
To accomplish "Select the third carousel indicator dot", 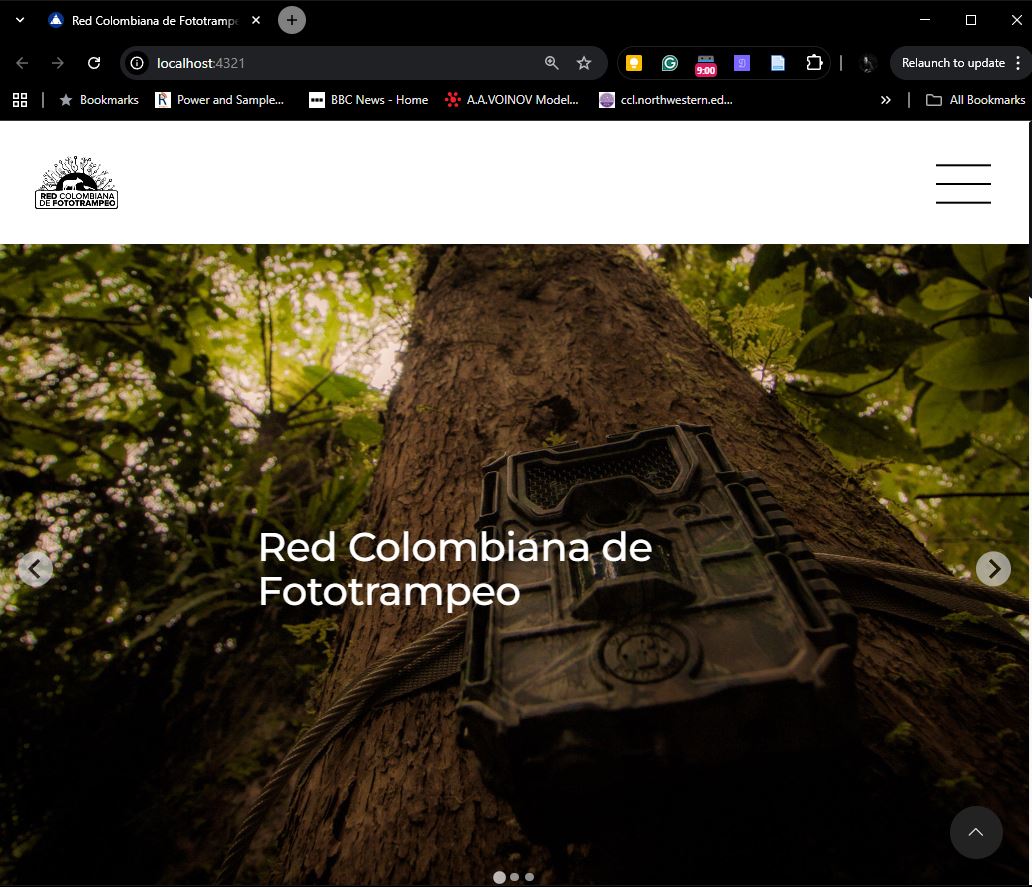I will click(529, 877).
